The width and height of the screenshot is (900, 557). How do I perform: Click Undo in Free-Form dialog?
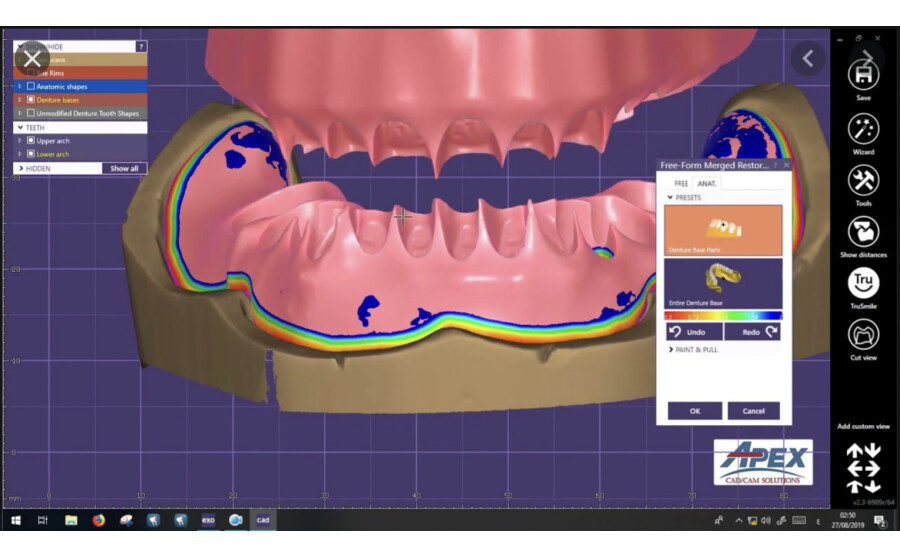694,332
